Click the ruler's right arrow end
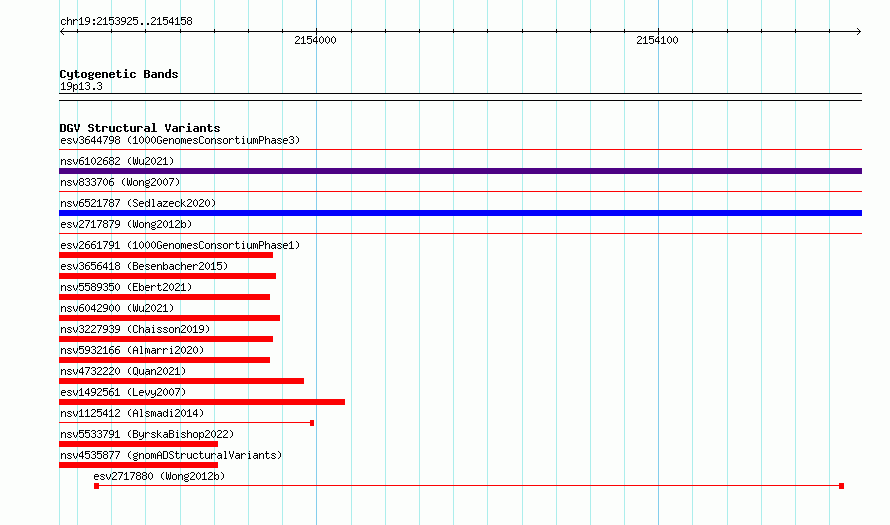890x525 pixels. (859, 32)
